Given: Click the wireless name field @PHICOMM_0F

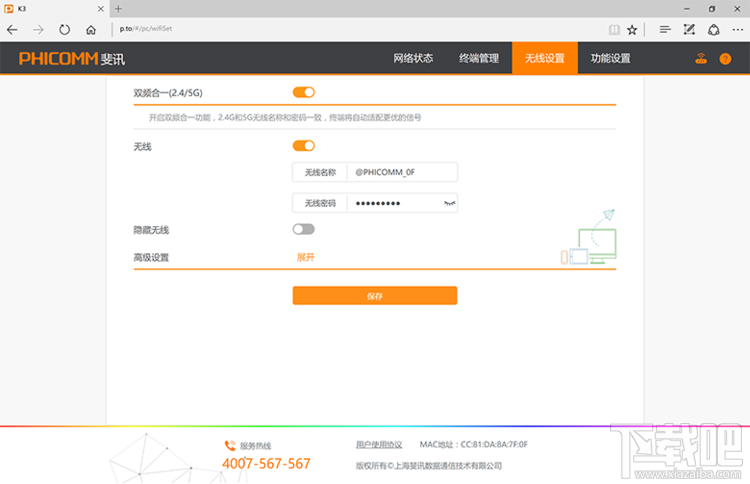Looking at the screenshot, I should click(402, 172).
